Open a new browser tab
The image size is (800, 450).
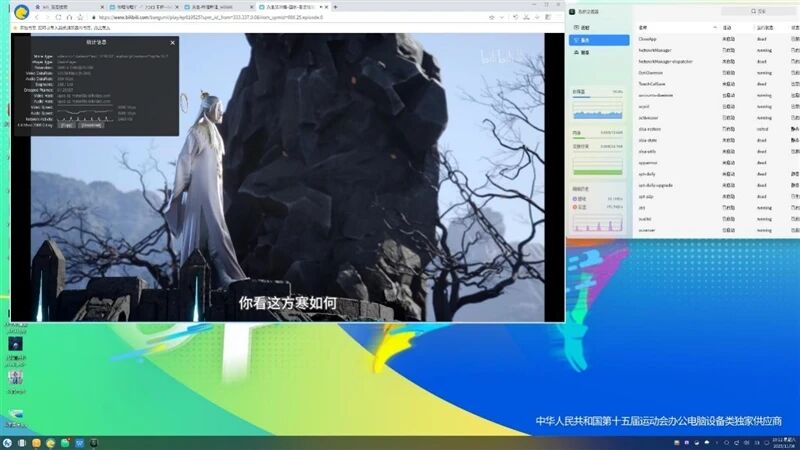(x=334, y=7)
